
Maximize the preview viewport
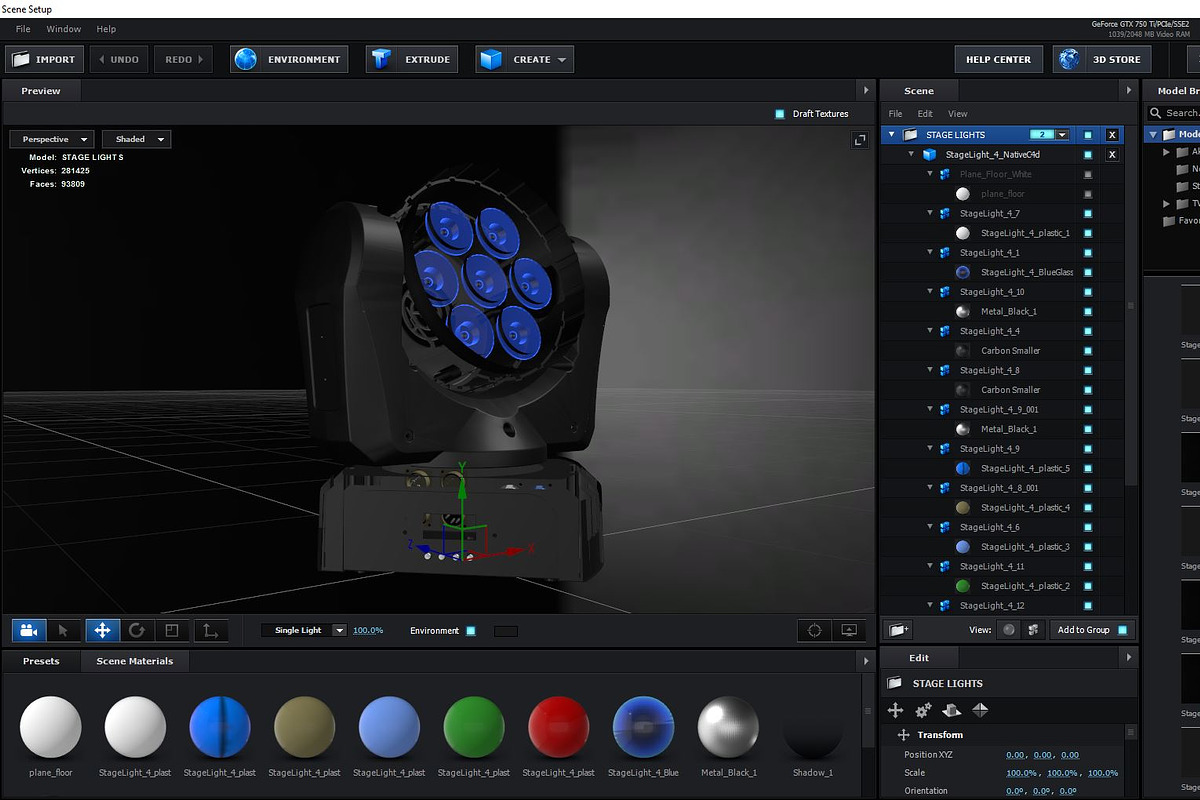click(x=859, y=141)
